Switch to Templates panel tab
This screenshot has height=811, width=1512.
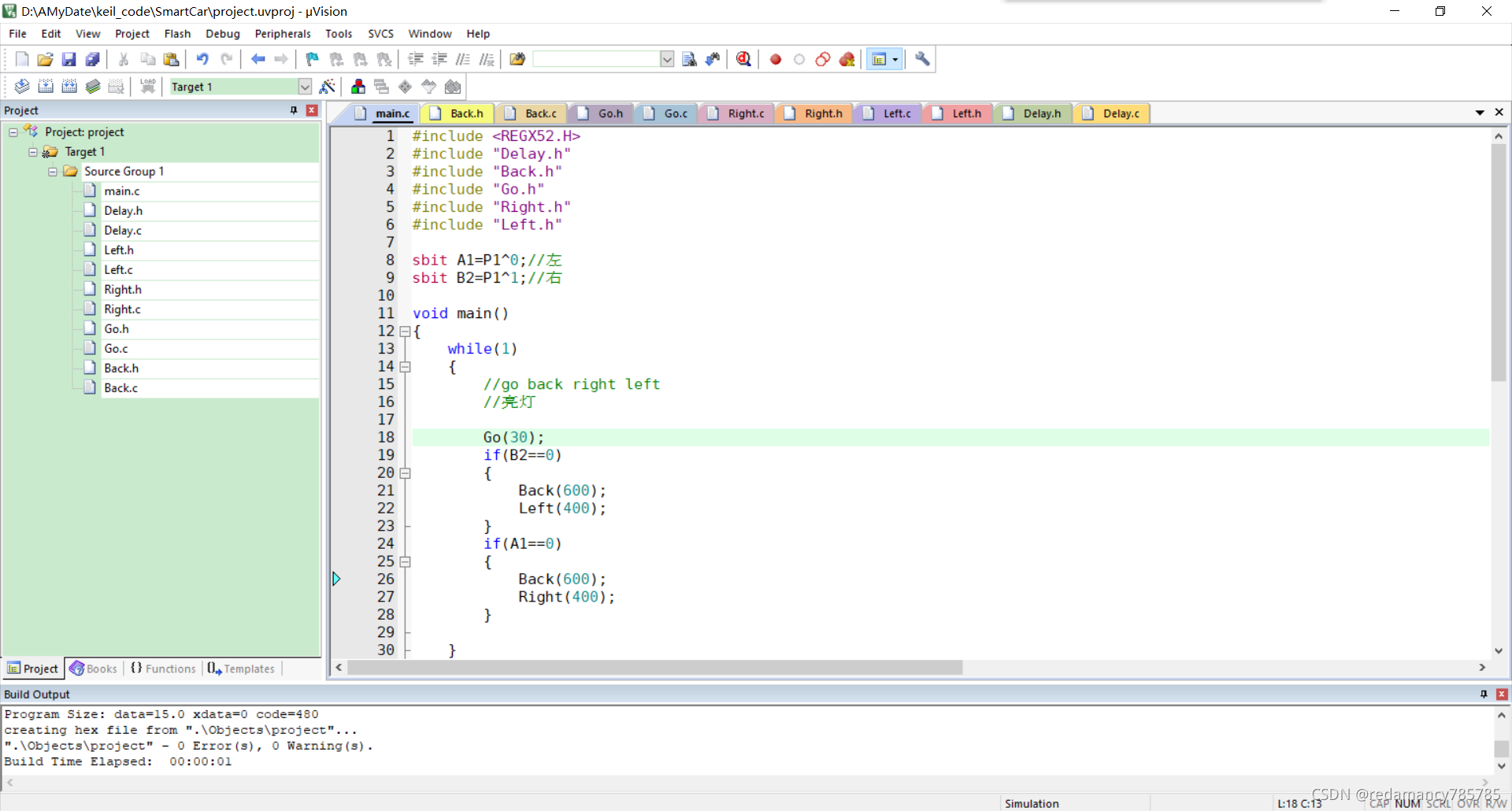241,668
